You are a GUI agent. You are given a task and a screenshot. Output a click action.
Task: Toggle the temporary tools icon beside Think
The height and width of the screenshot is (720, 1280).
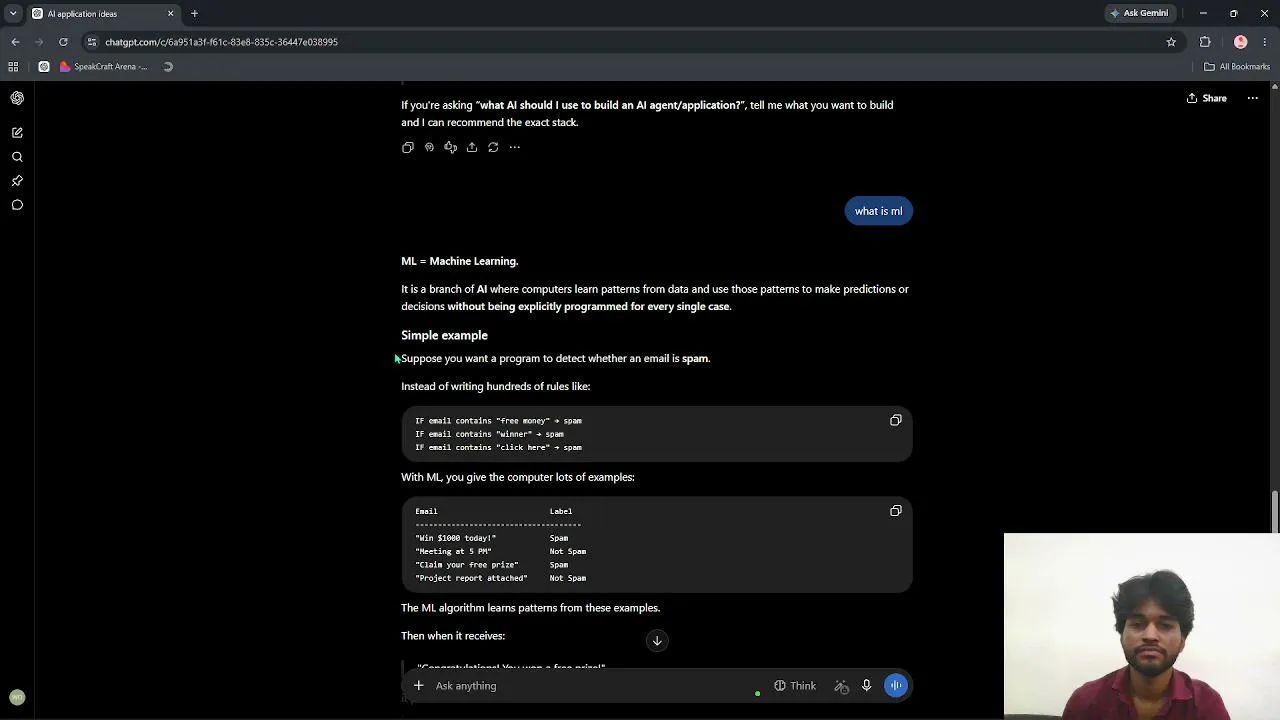click(841, 686)
